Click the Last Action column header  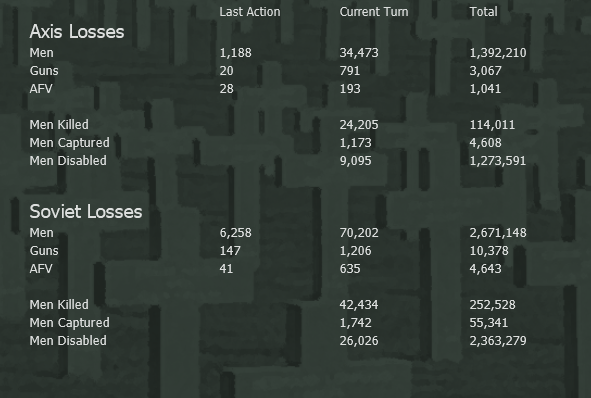[x=250, y=12]
